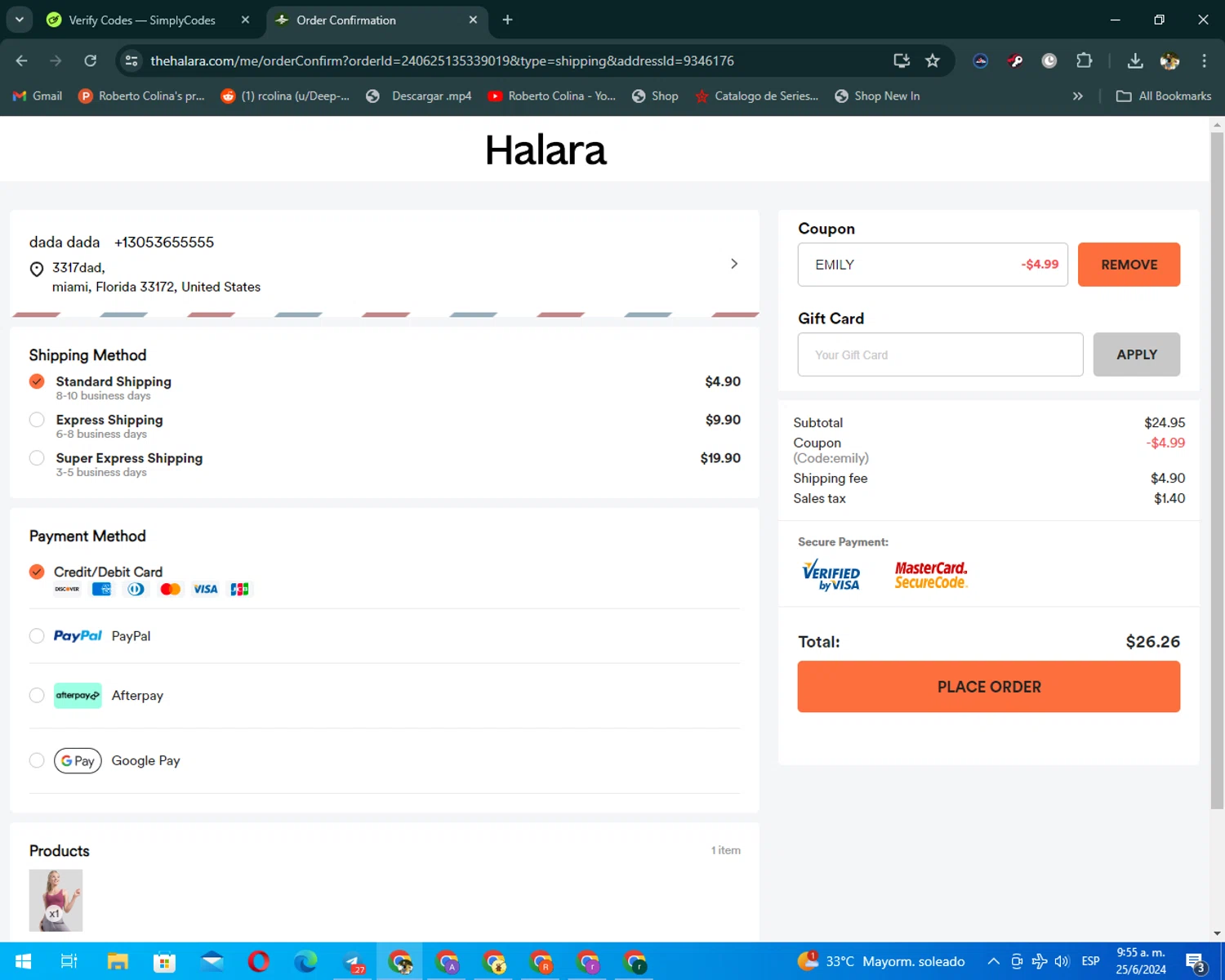Choose Google Pay as payment method
Screen dimensions: 1225x980
(37, 760)
